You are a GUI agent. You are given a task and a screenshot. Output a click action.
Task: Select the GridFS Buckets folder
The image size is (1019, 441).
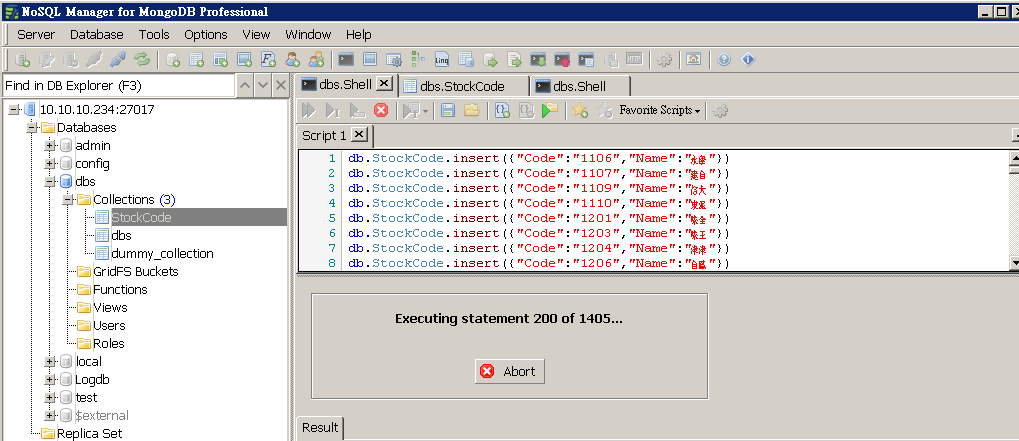(x=135, y=271)
